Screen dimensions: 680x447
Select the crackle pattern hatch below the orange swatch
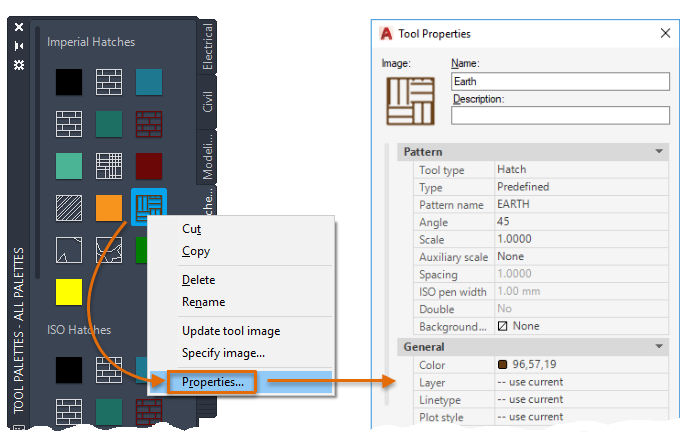[109, 250]
